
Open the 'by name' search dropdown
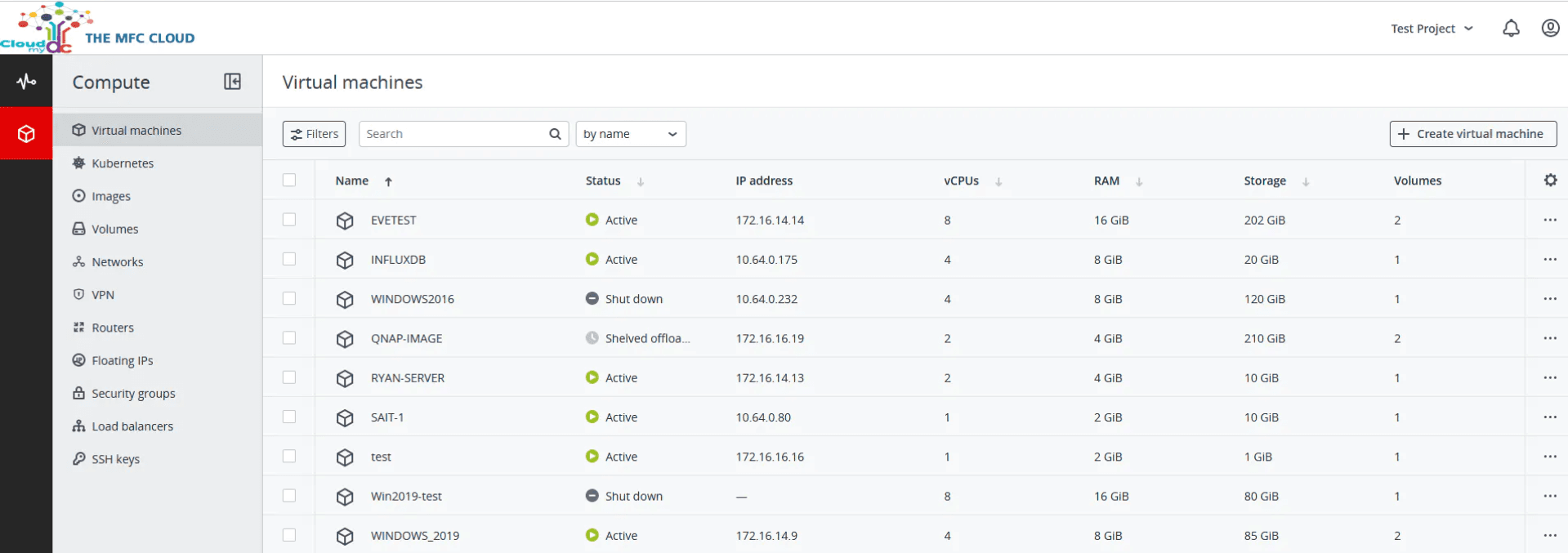point(630,134)
